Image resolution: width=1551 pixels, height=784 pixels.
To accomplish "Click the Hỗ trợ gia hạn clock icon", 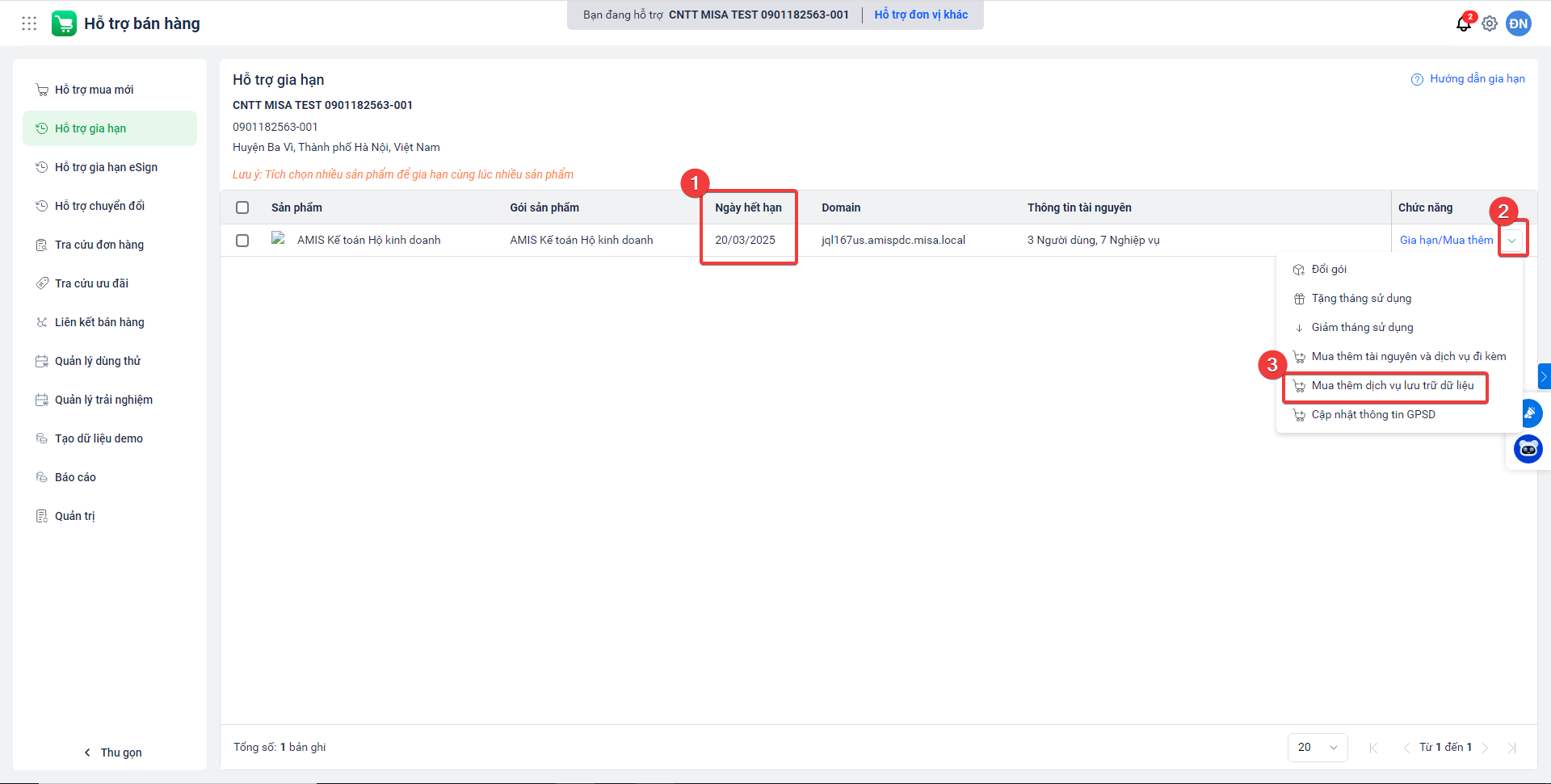I will 42,128.
